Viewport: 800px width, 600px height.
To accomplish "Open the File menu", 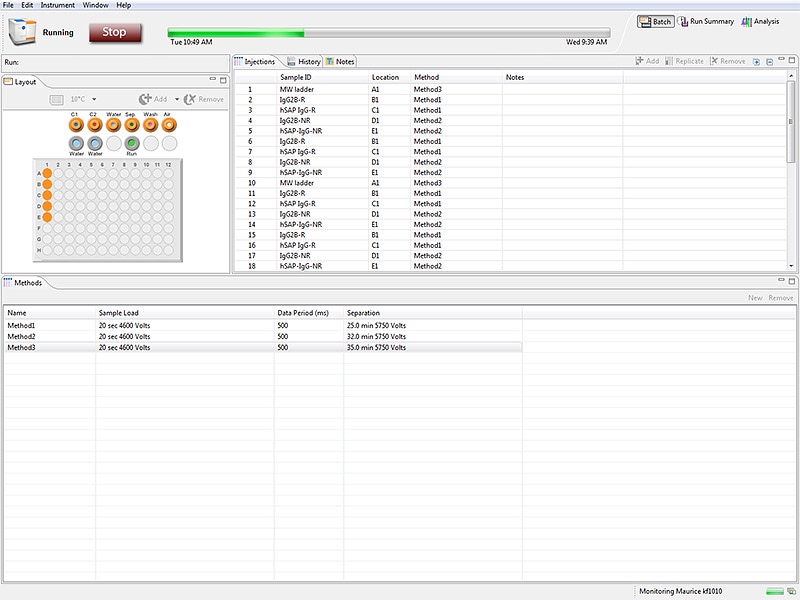I will coord(8,5).
